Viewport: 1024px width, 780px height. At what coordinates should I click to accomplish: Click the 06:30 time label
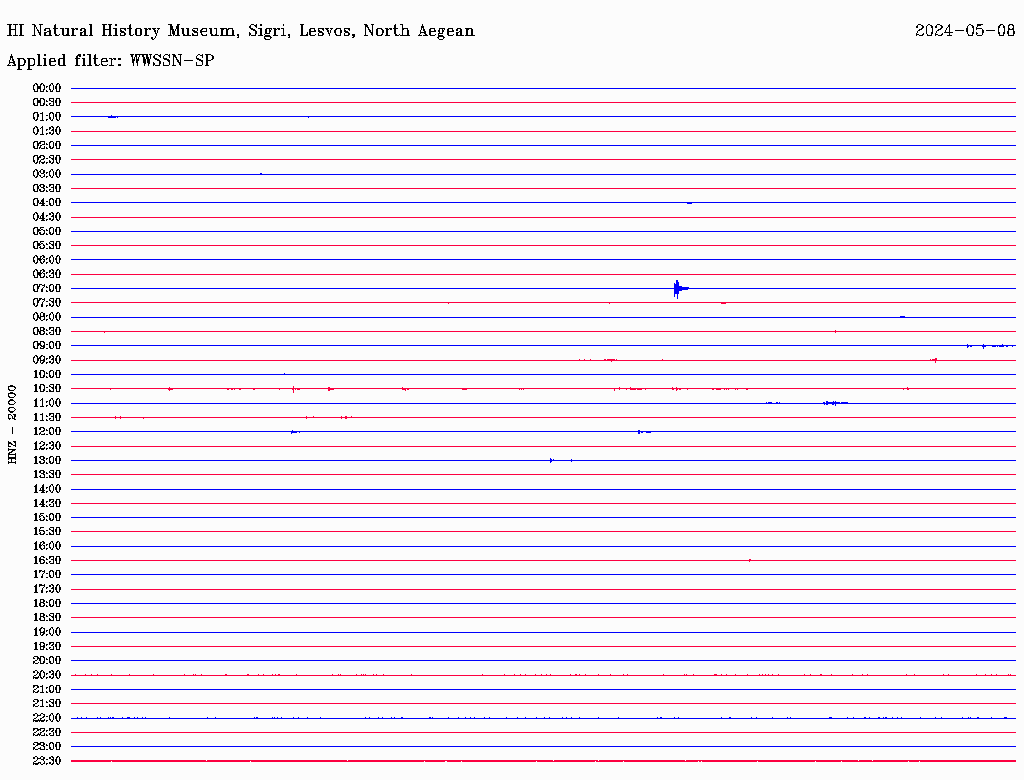[47, 274]
